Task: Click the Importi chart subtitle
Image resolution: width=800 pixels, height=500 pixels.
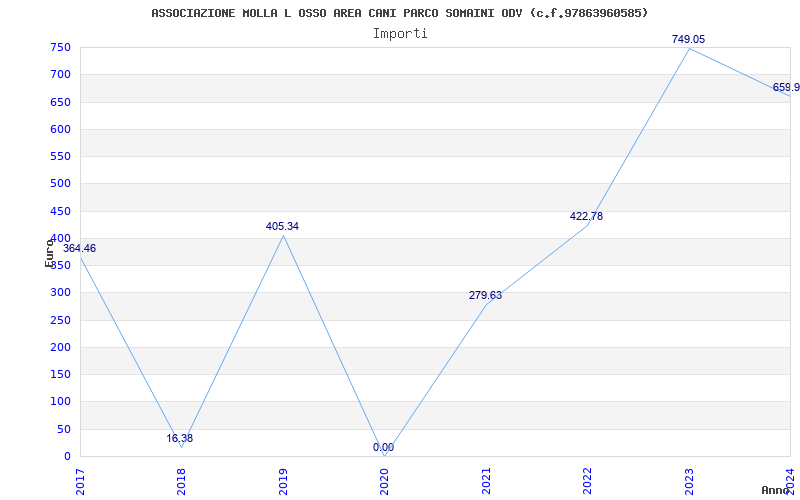Action: point(400,34)
